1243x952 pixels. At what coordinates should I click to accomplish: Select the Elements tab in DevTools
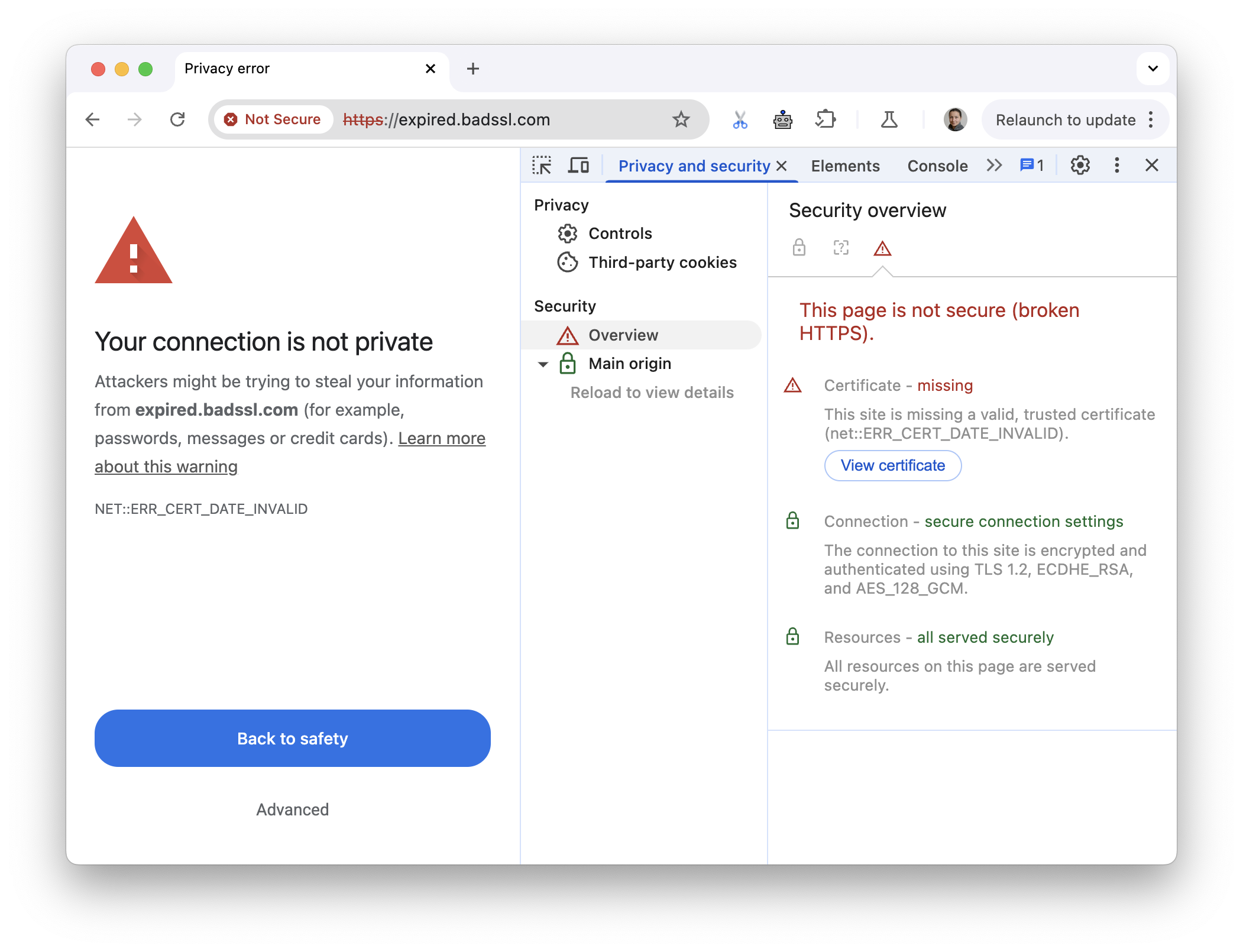tap(845, 166)
